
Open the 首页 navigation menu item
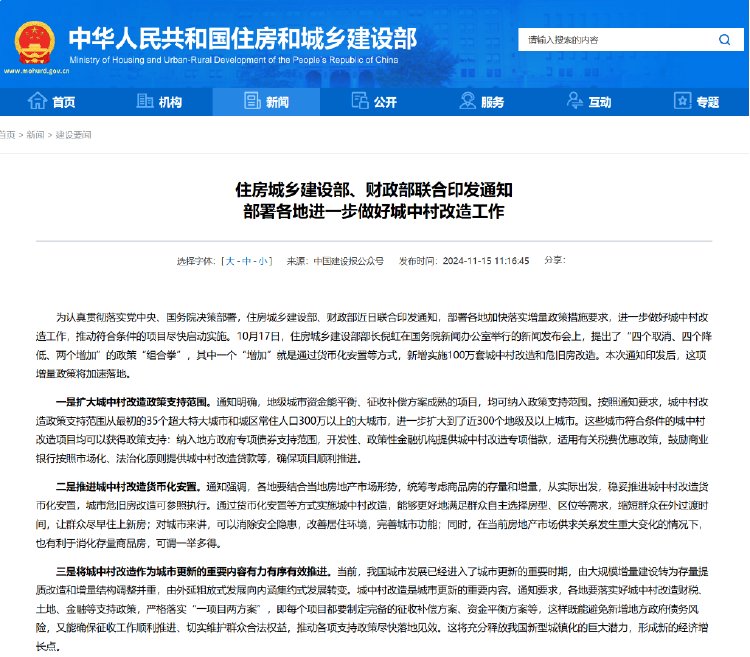pos(52,101)
